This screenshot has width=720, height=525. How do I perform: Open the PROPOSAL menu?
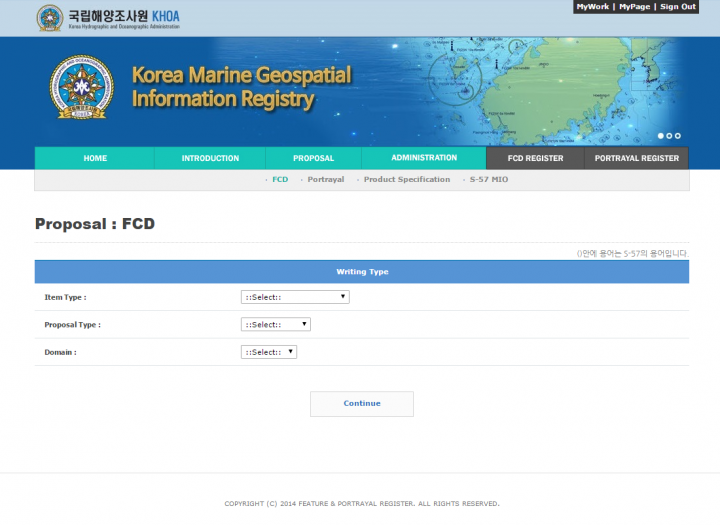[313, 158]
